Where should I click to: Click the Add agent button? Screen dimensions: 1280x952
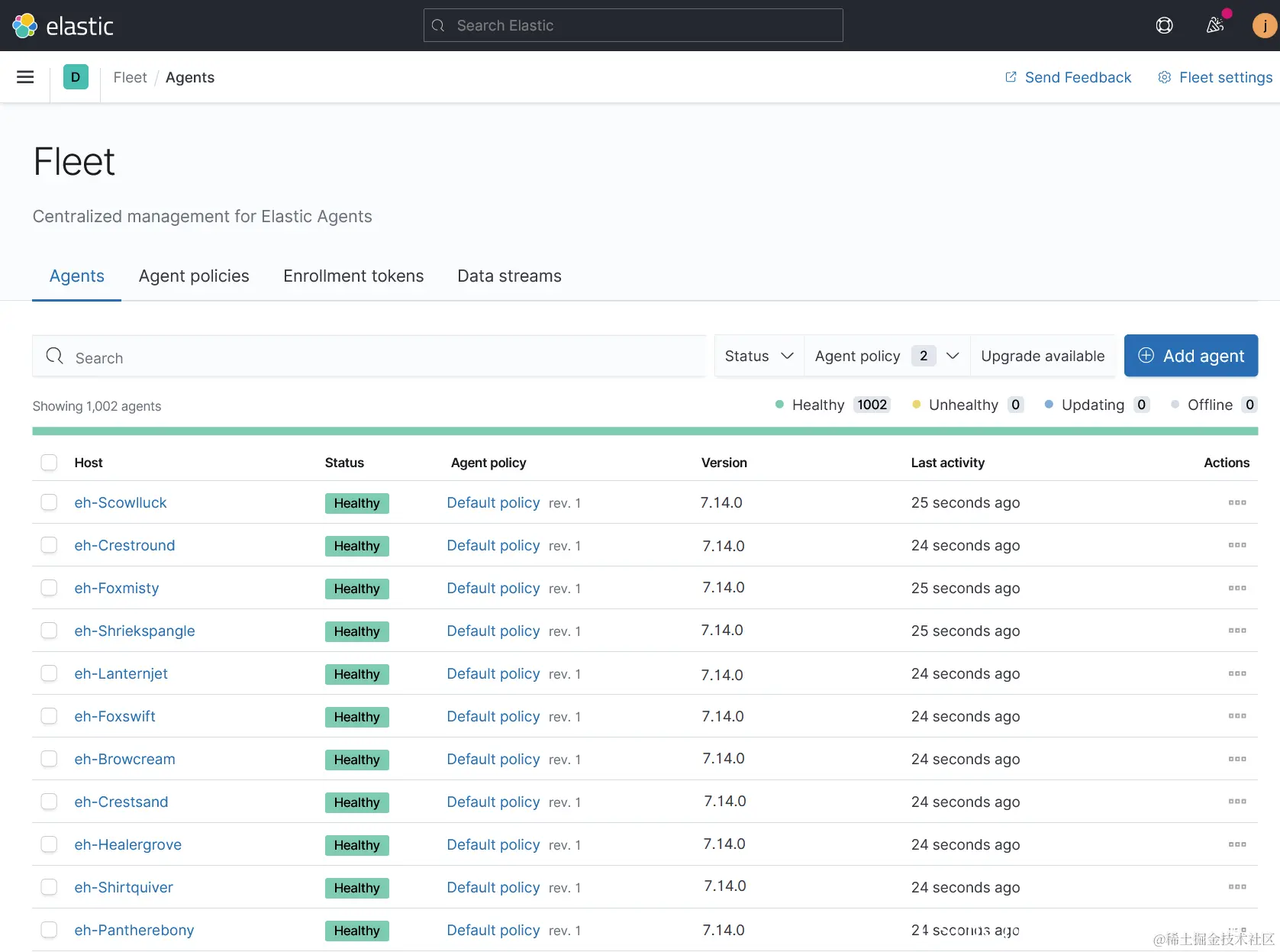click(1191, 356)
